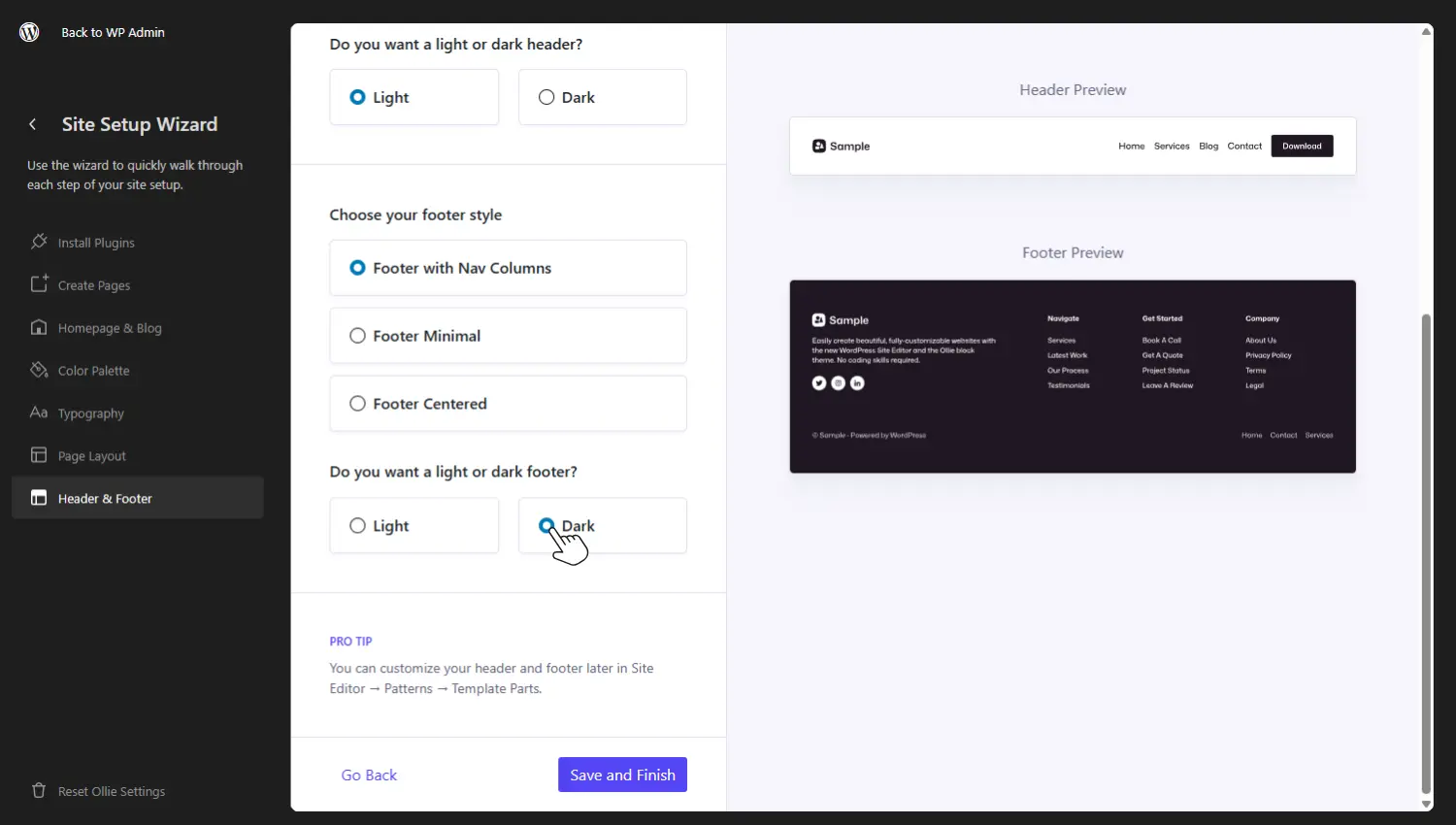
Task: Click Testimonials in footer preview
Action: 1069,385
